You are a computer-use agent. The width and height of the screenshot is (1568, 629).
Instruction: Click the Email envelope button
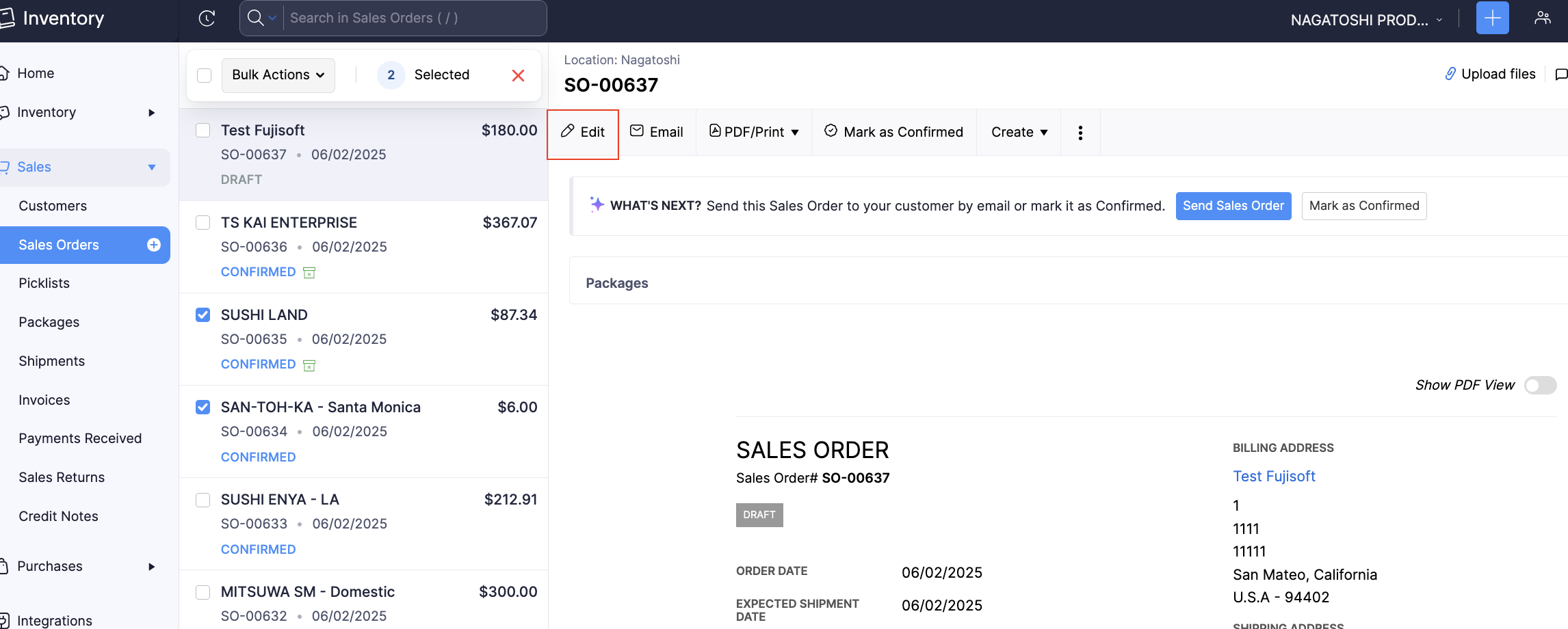(x=657, y=132)
